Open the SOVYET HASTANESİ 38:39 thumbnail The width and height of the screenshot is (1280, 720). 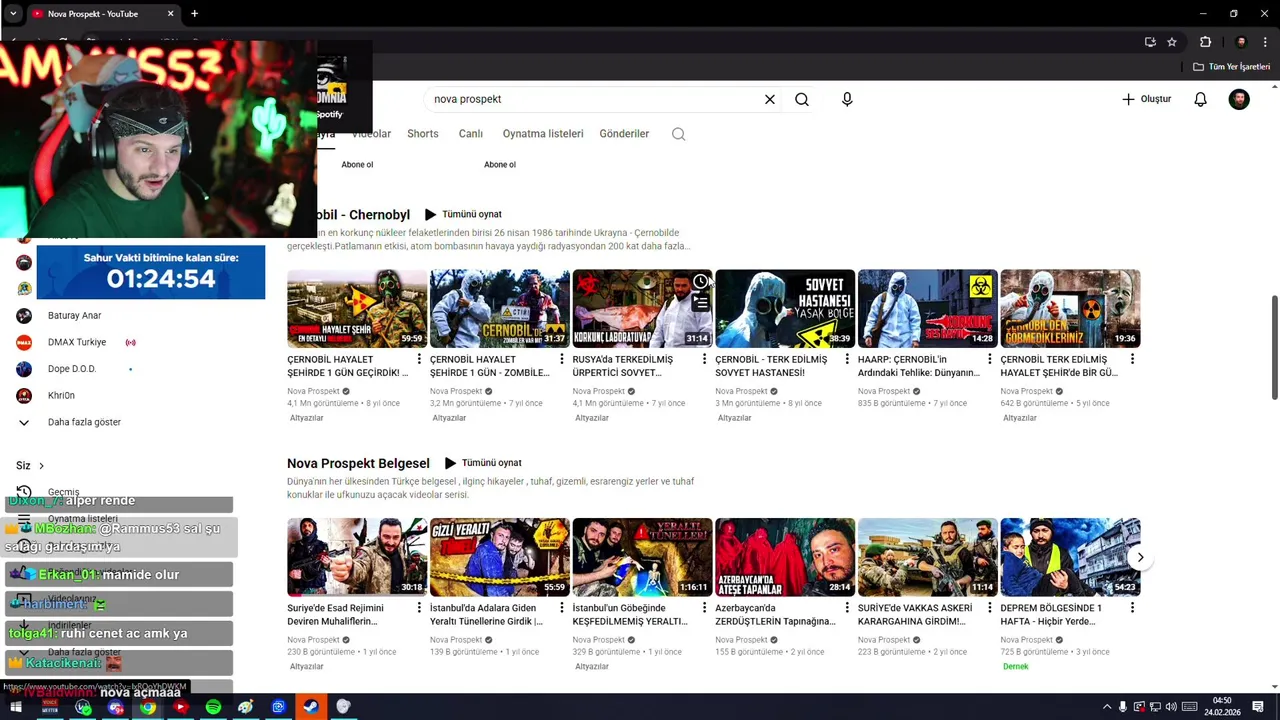[x=785, y=308]
